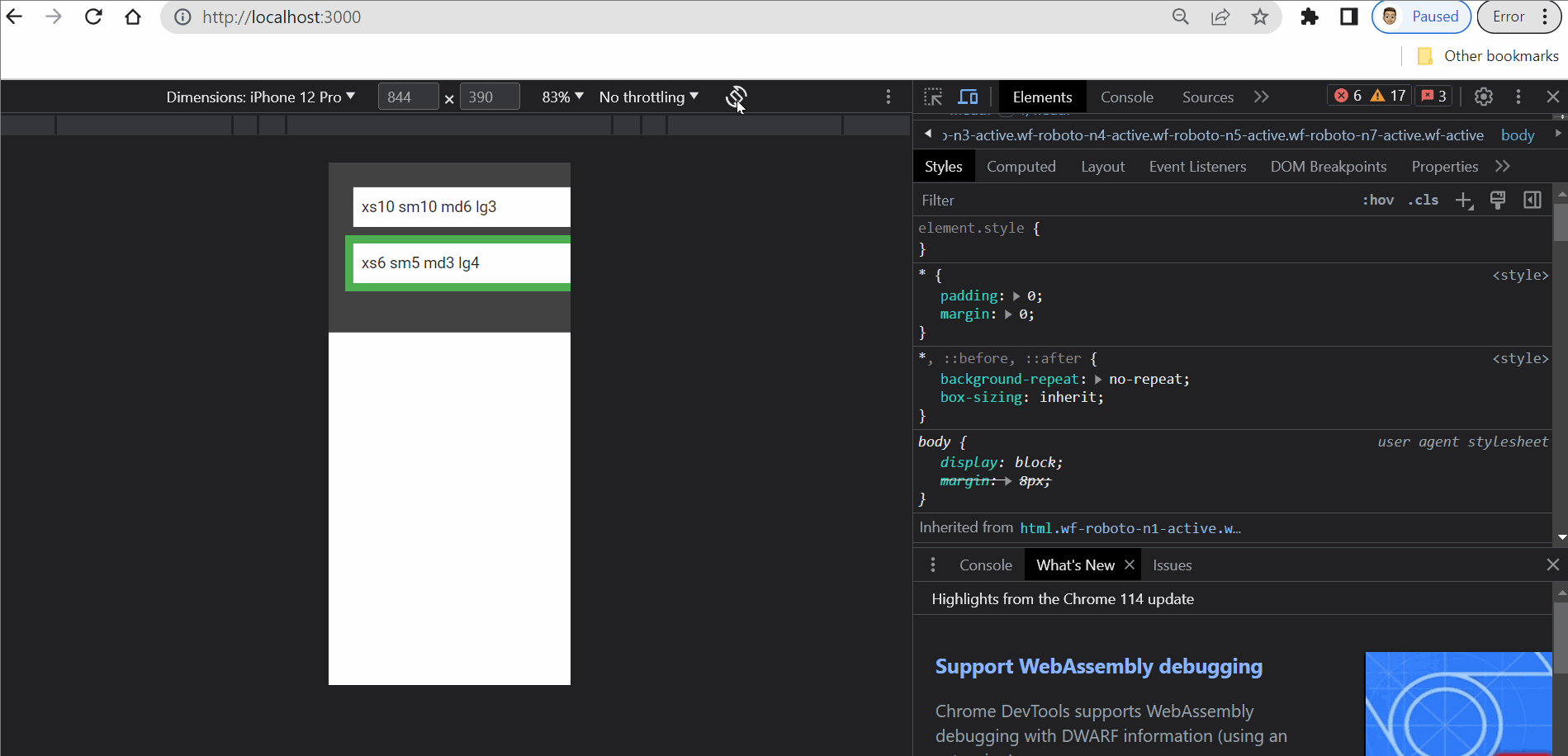This screenshot has height=756, width=1568.
Task: Share this page via address bar icon
Action: click(1220, 17)
